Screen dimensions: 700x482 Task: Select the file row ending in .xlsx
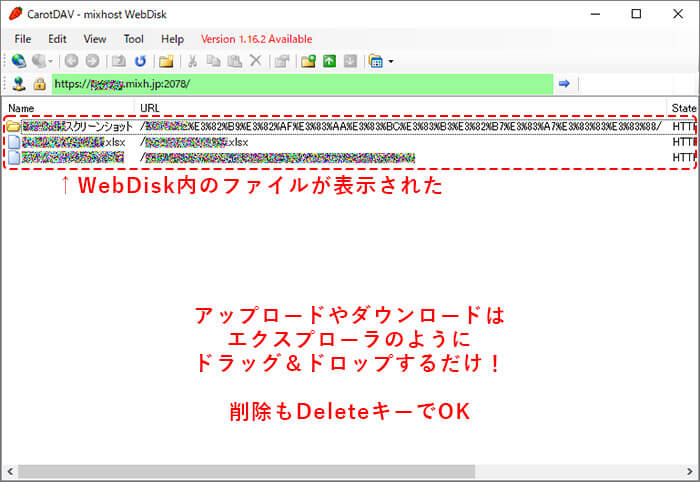pos(350,142)
